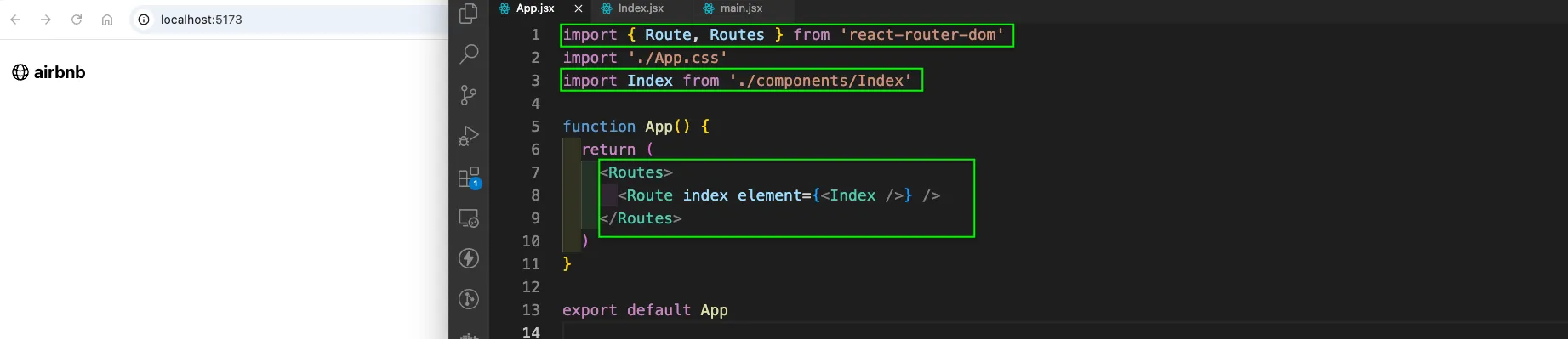Screen dimensions: 1568x339
Task: Go forward in the browser
Action: 46,20
